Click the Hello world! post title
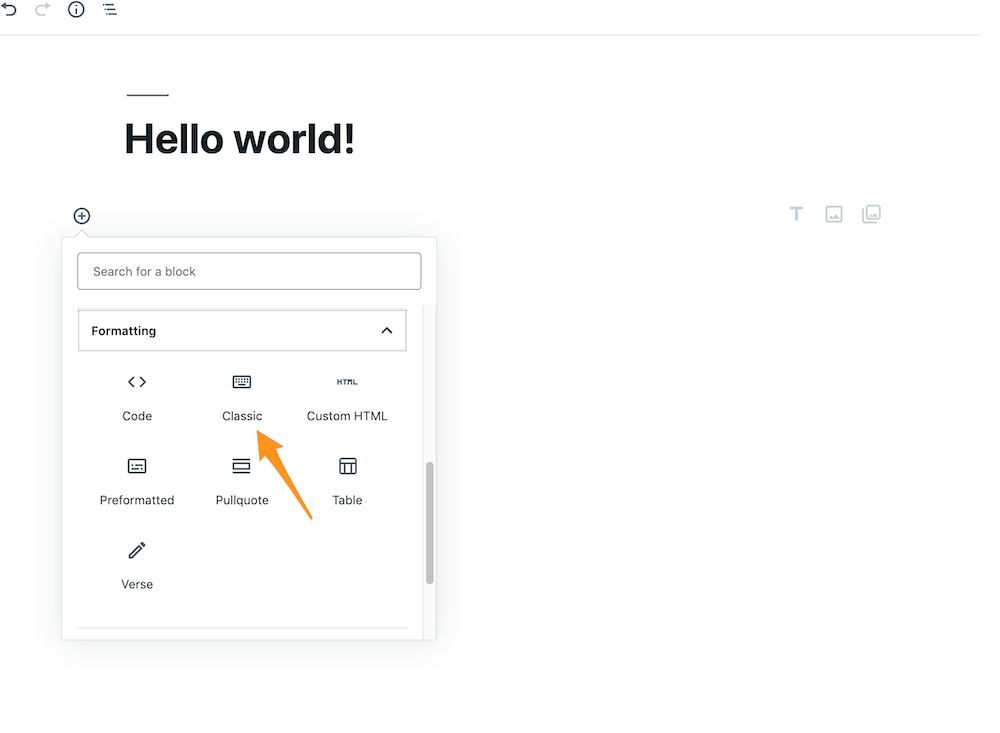Viewport: 1000px width, 733px height. (239, 138)
